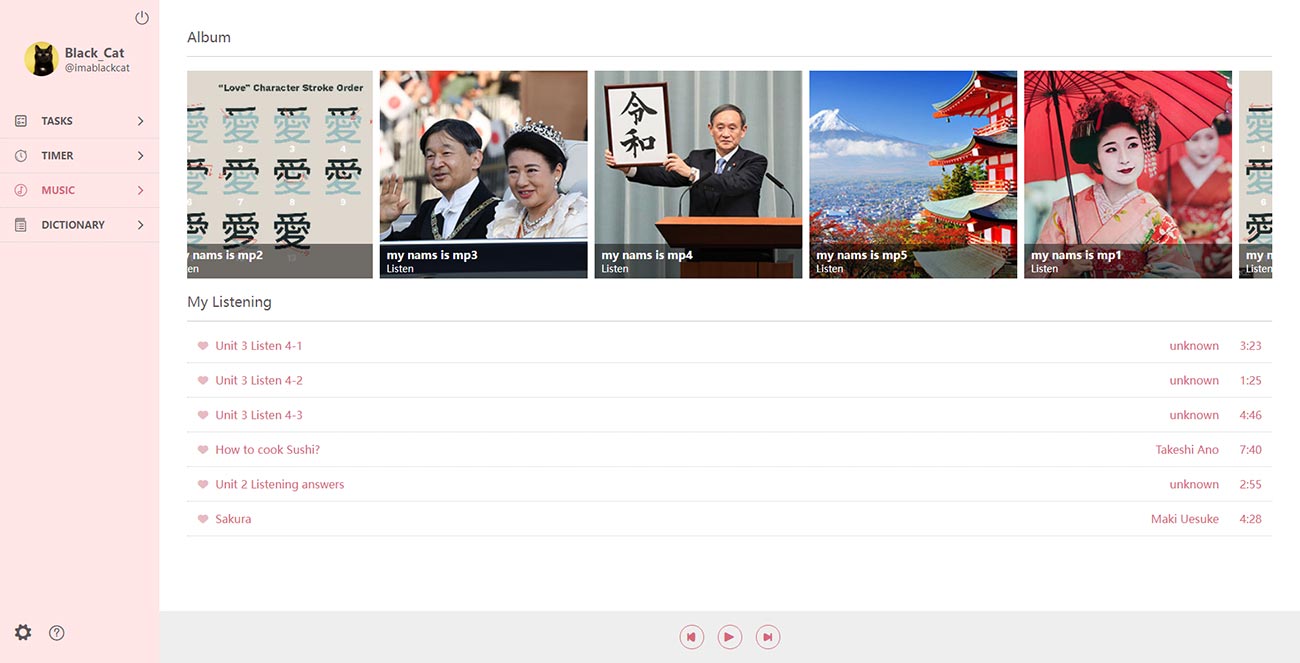Click unknown artist on Unit 3 Listen 4-1 row
This screenshot has width=1300, height=663.
coord(1194,346)
